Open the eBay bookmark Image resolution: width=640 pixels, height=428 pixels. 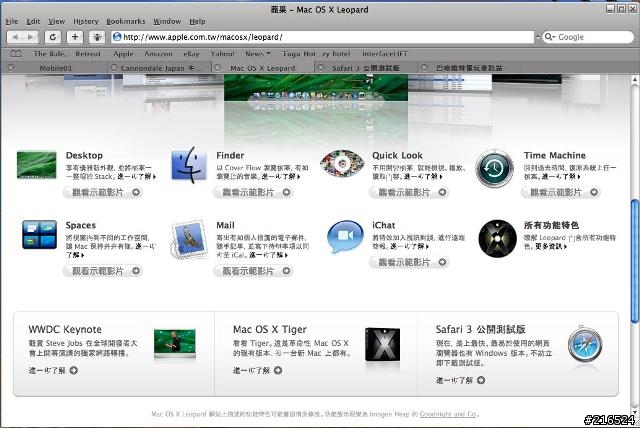point(191,53)
